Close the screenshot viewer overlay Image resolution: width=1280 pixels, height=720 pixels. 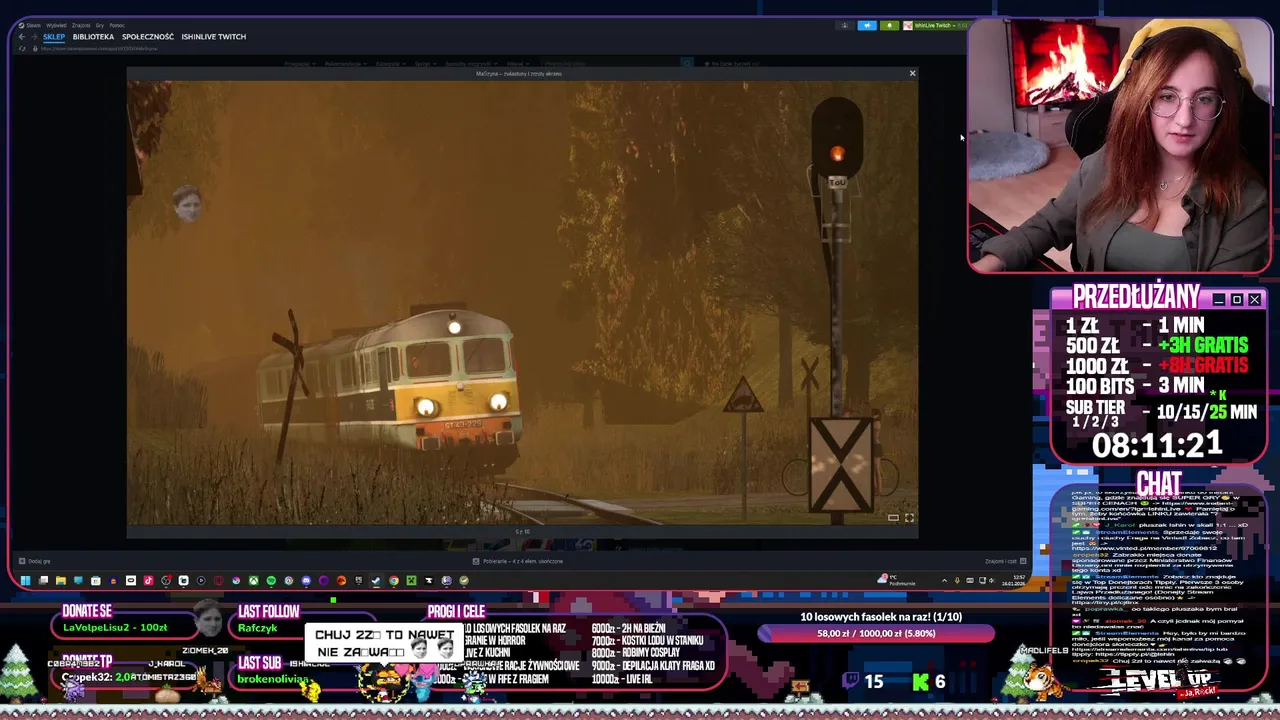tap(912, 73)
